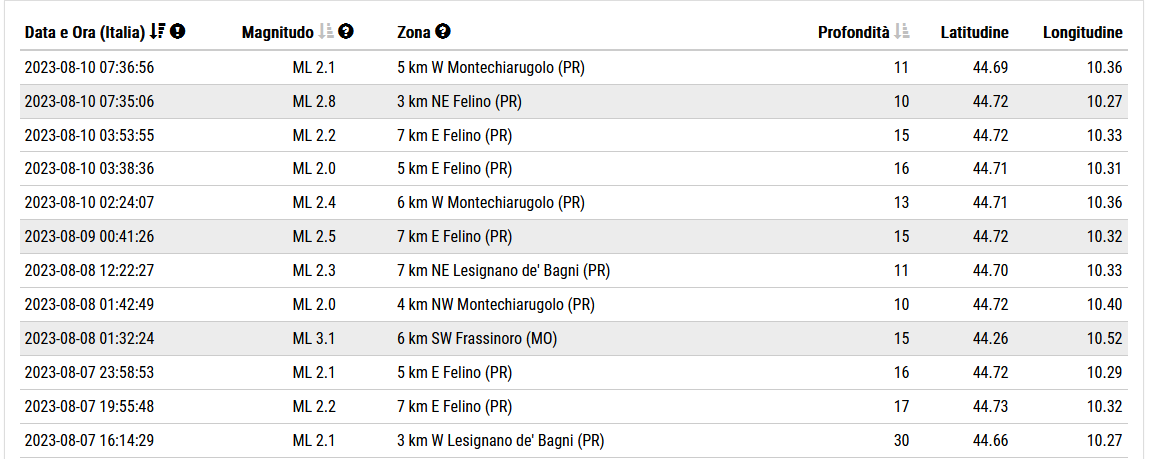Select the 2023-08-10 03:53:55 event row
This screenshot has height=469, width=1149.
coord(89,136)
